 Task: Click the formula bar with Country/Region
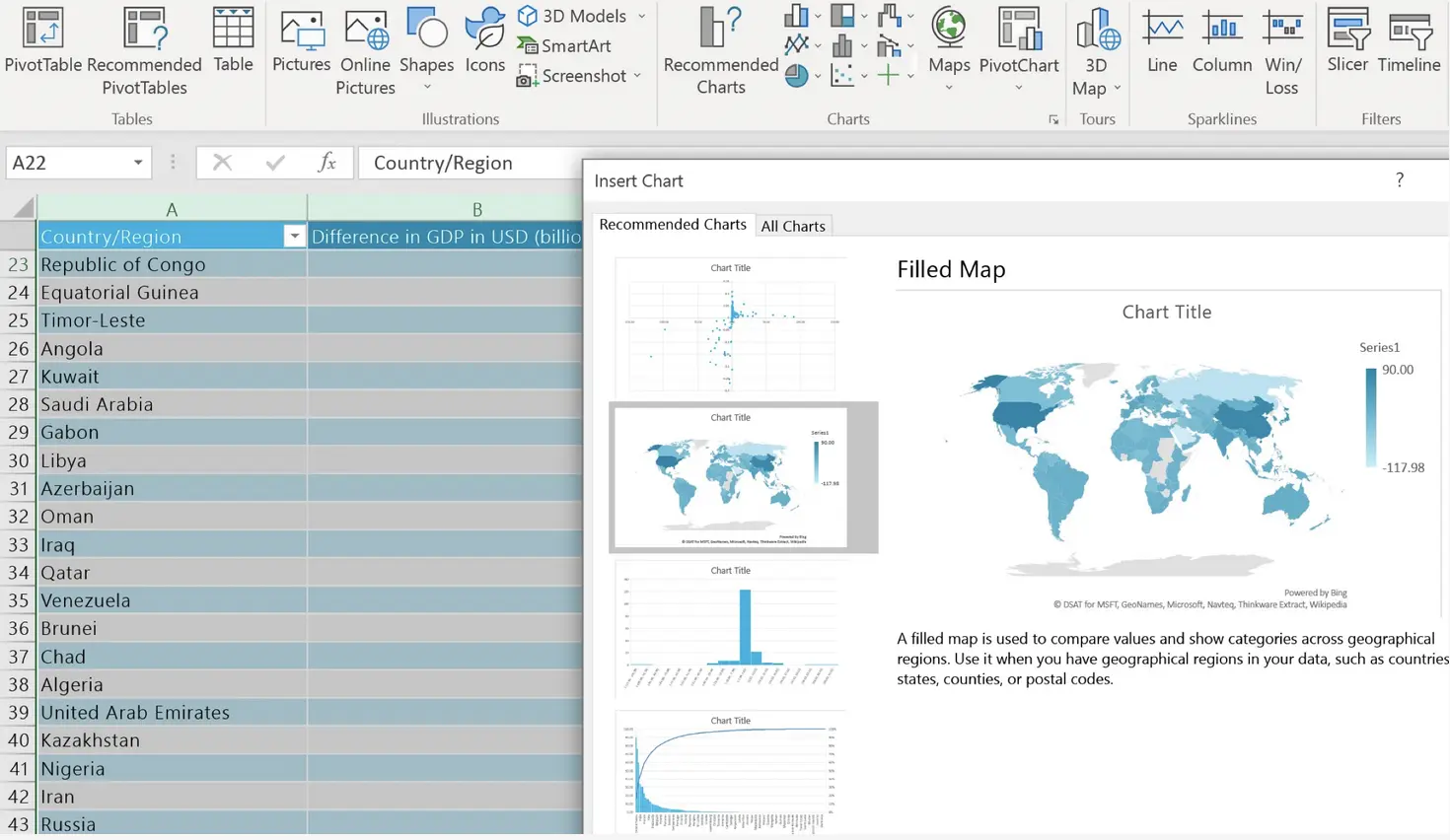tap(470, 163)
